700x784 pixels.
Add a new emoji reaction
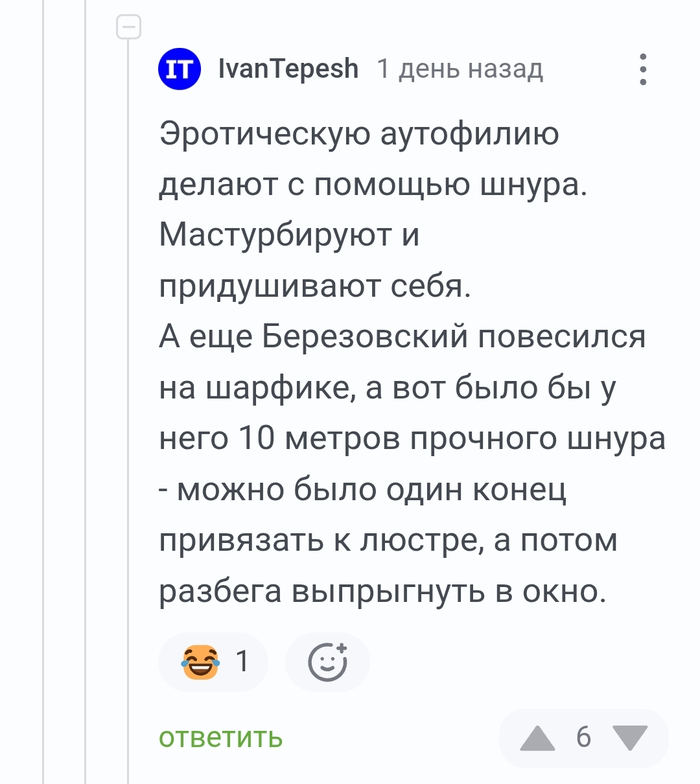pos(327,662)
